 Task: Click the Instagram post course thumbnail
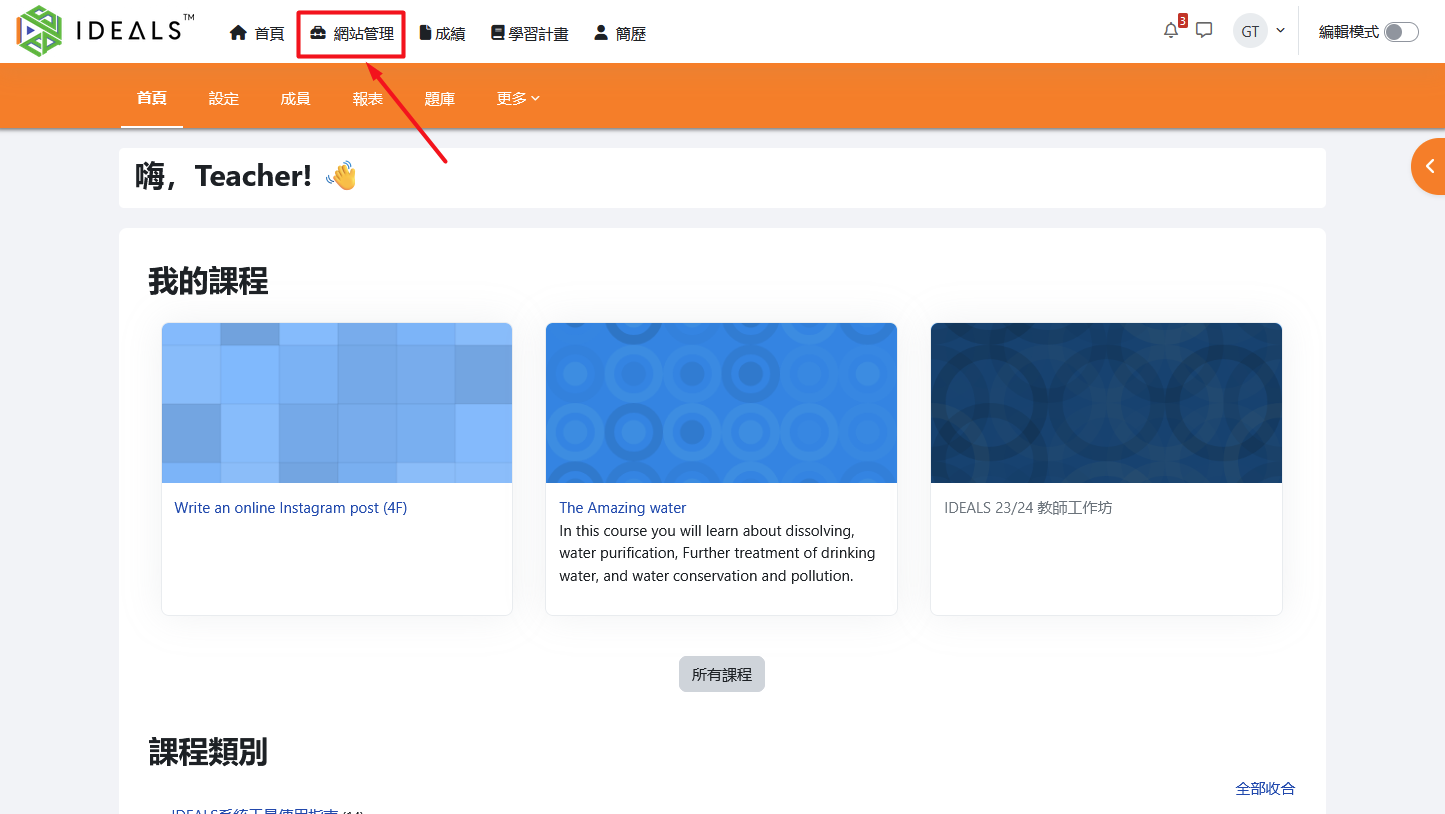click(337, 403)
